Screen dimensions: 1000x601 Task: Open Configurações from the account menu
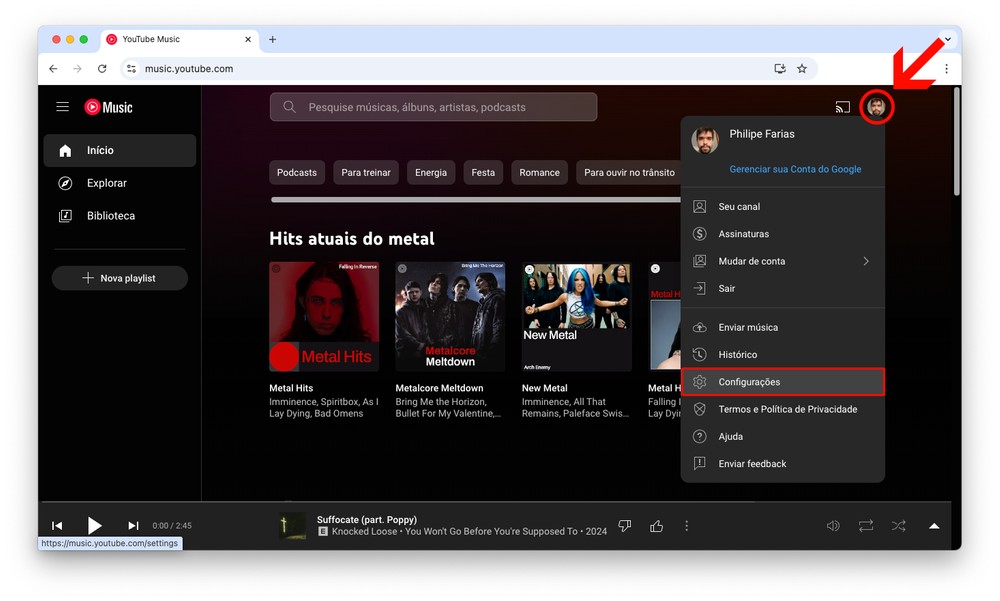(782, 382)
